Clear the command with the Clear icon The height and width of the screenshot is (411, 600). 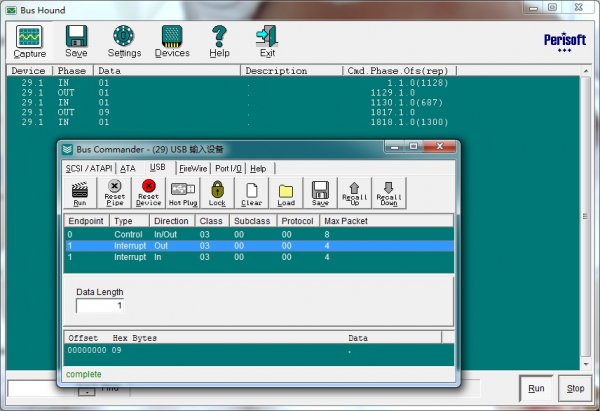[251, 193]
